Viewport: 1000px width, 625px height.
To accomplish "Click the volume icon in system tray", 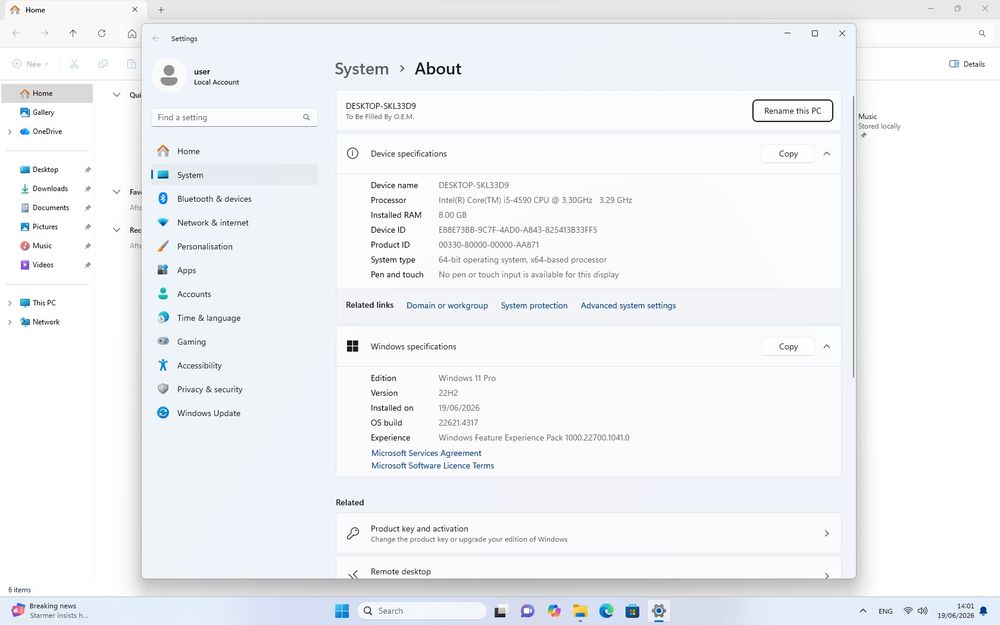I will pos(922,611).
